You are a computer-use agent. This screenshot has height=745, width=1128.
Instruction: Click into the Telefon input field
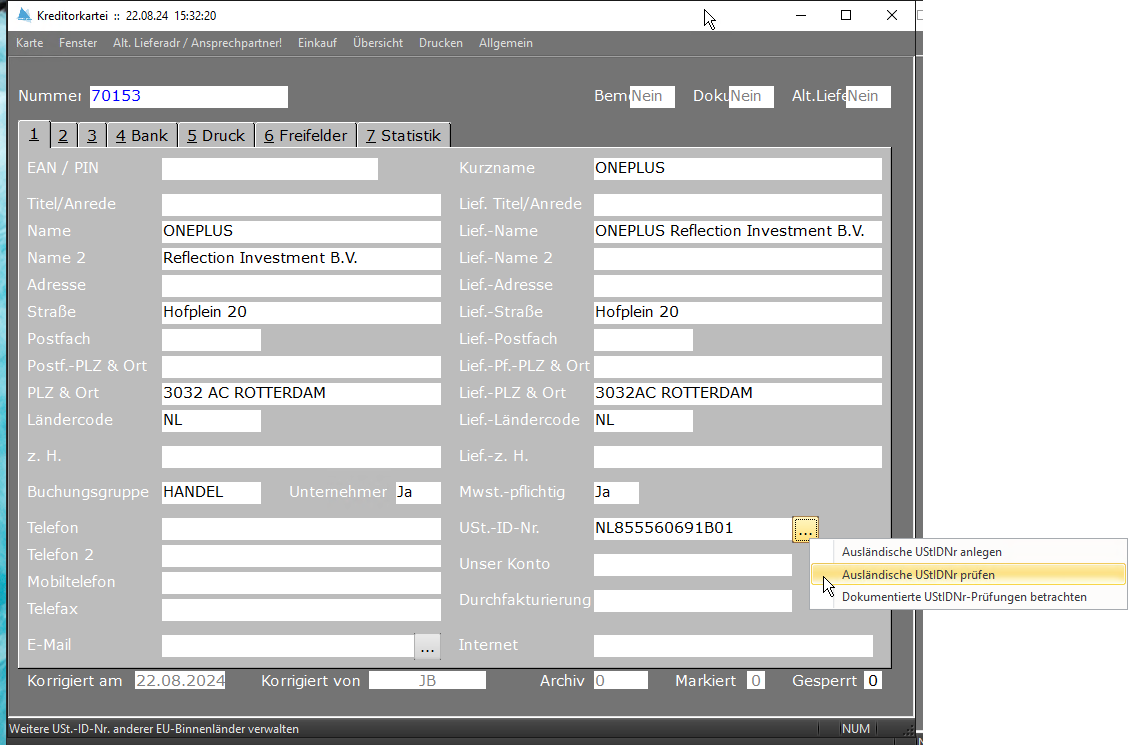tap(300, 528)
